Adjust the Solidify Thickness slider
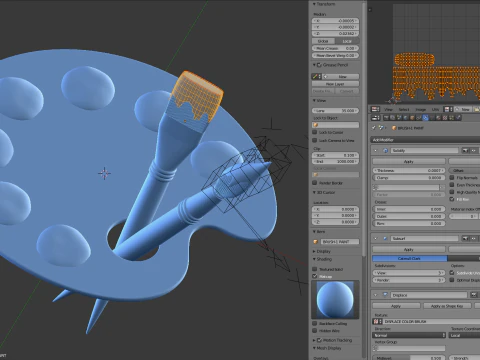The width and height of the screenshot is (480, 360). pyautogui.click(x=409, y=170)
